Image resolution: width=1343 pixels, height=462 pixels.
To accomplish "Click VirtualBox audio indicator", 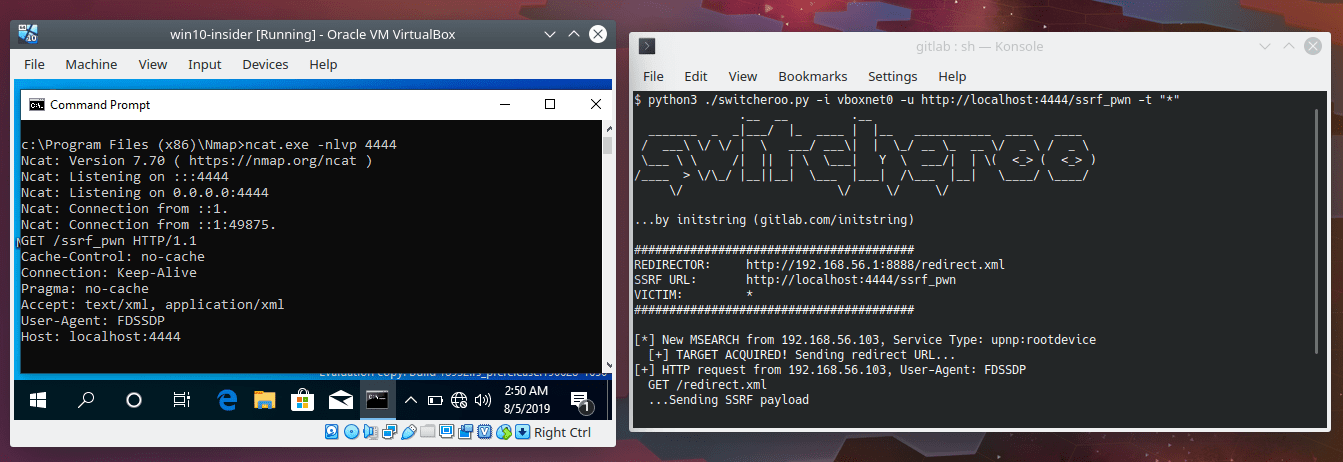I will click(x=371, y=432).
